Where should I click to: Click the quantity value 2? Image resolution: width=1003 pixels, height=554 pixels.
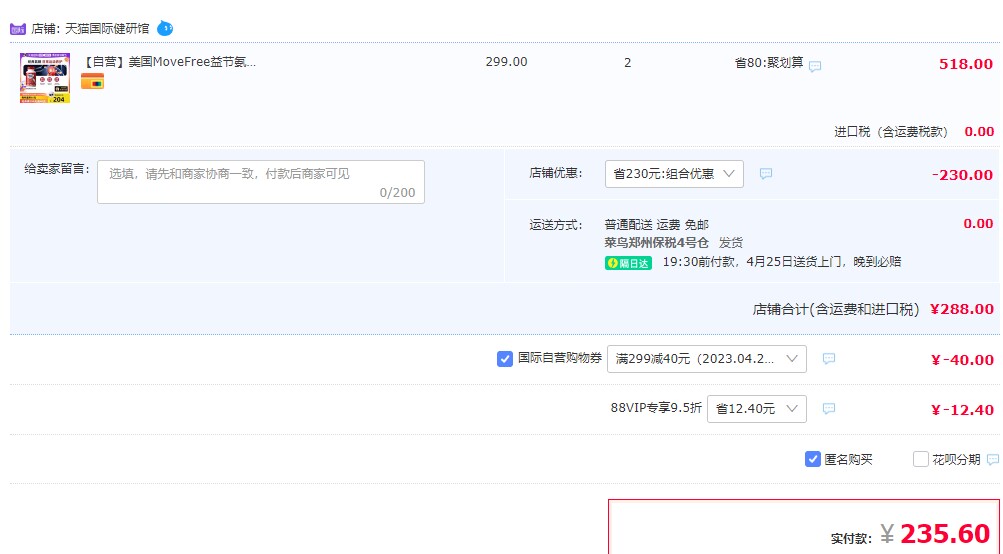click(x=628, y=63)
